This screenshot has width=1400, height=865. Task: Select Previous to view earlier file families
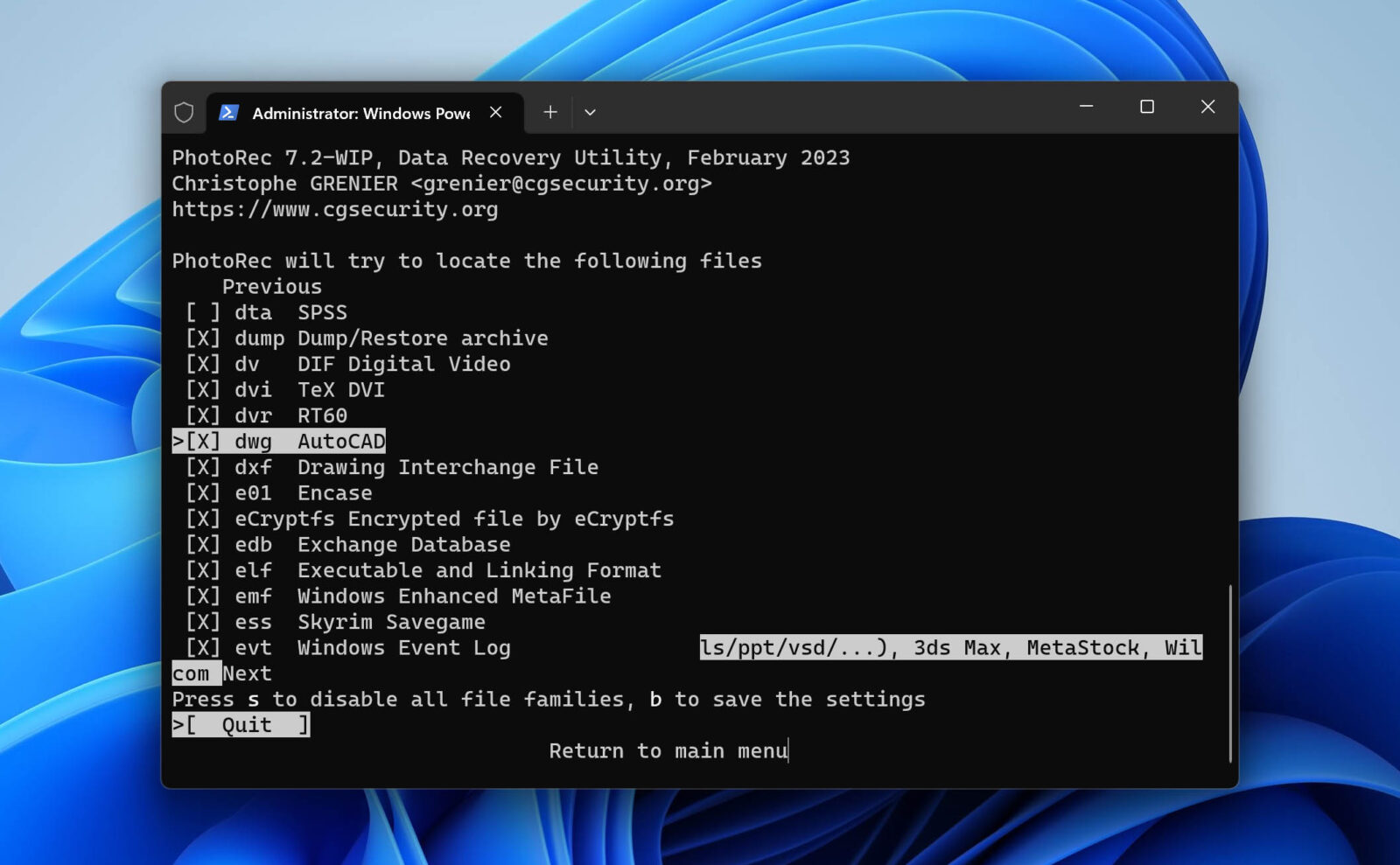click(271, 286)
